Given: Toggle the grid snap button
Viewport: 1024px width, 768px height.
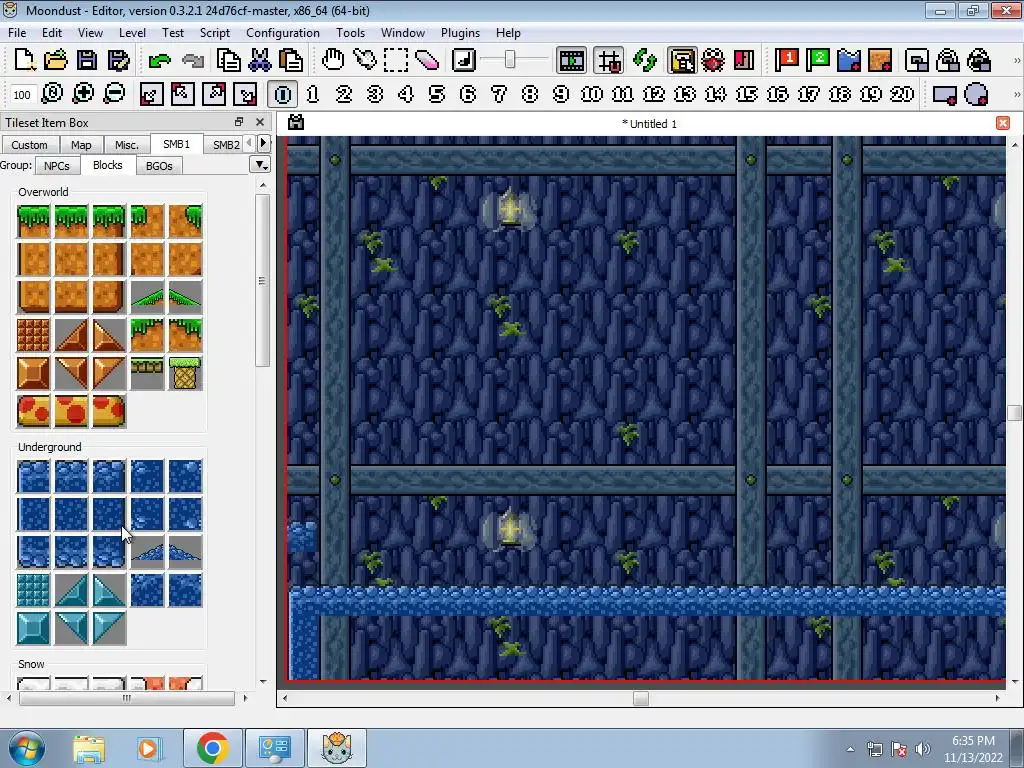Looking at the screenshot, I should point(609,60).
